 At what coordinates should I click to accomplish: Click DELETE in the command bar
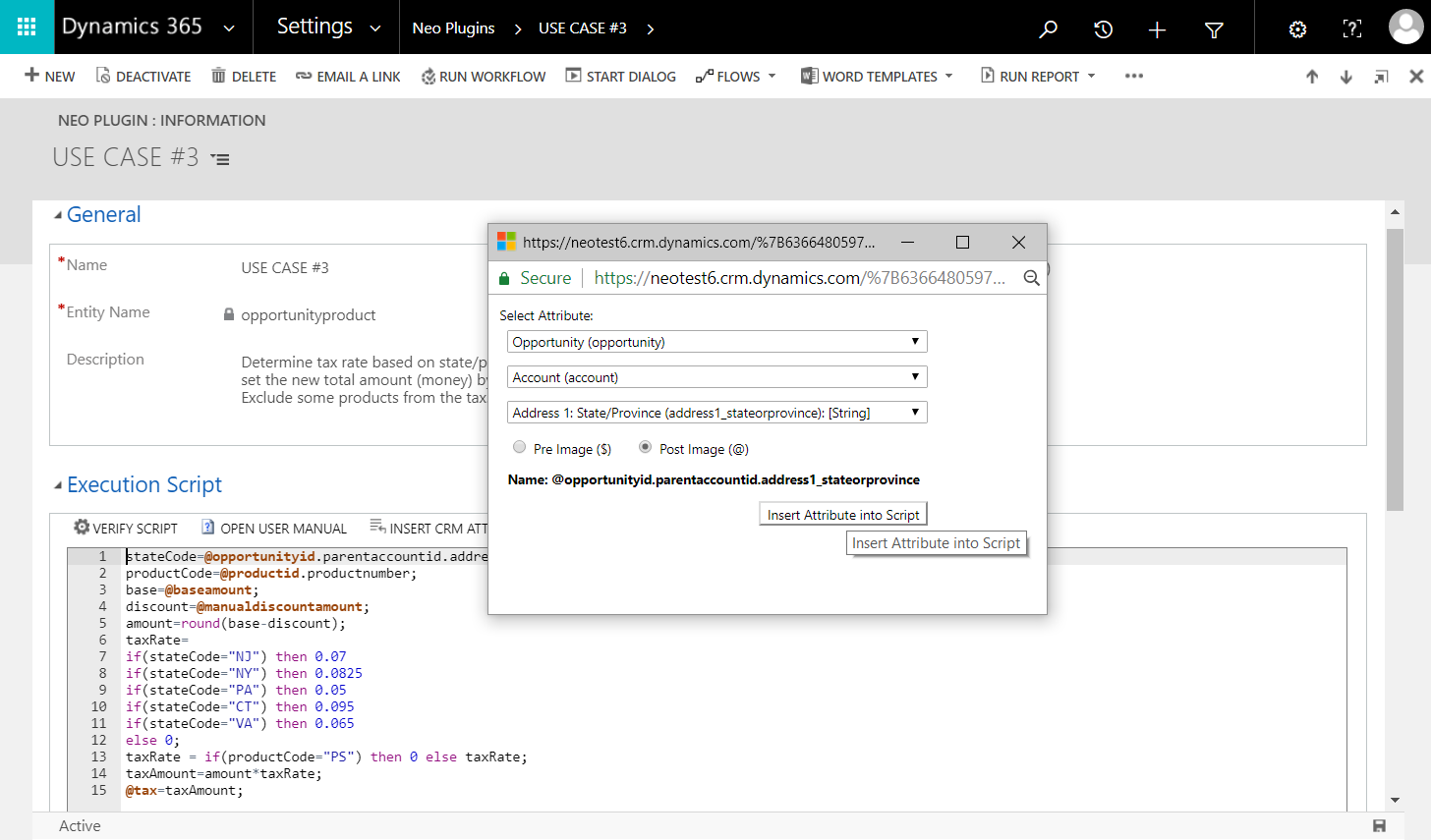point(244,77)
